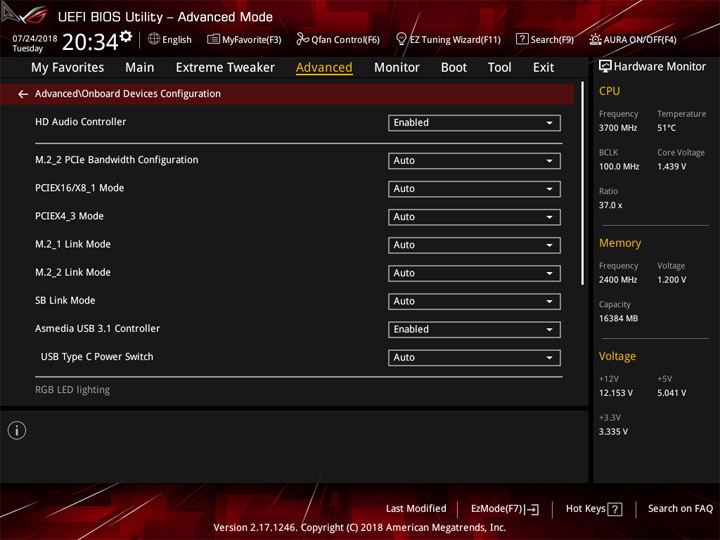Click the memory capacity 16384 MB
Viewport: 720px width, 540px height.
[618, 319]
